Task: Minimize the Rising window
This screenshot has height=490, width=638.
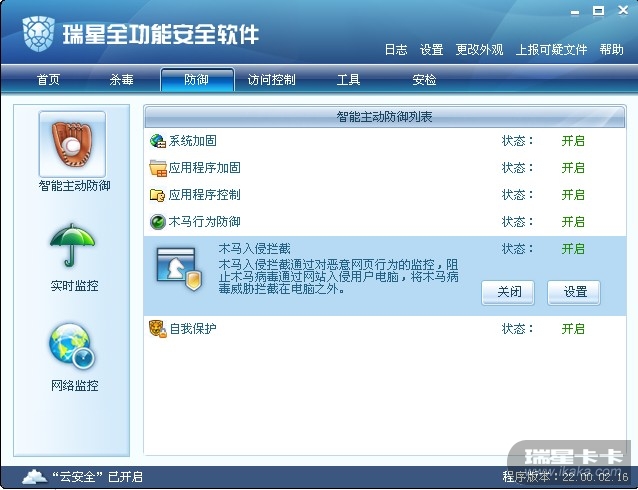Action: click(575, 12)
